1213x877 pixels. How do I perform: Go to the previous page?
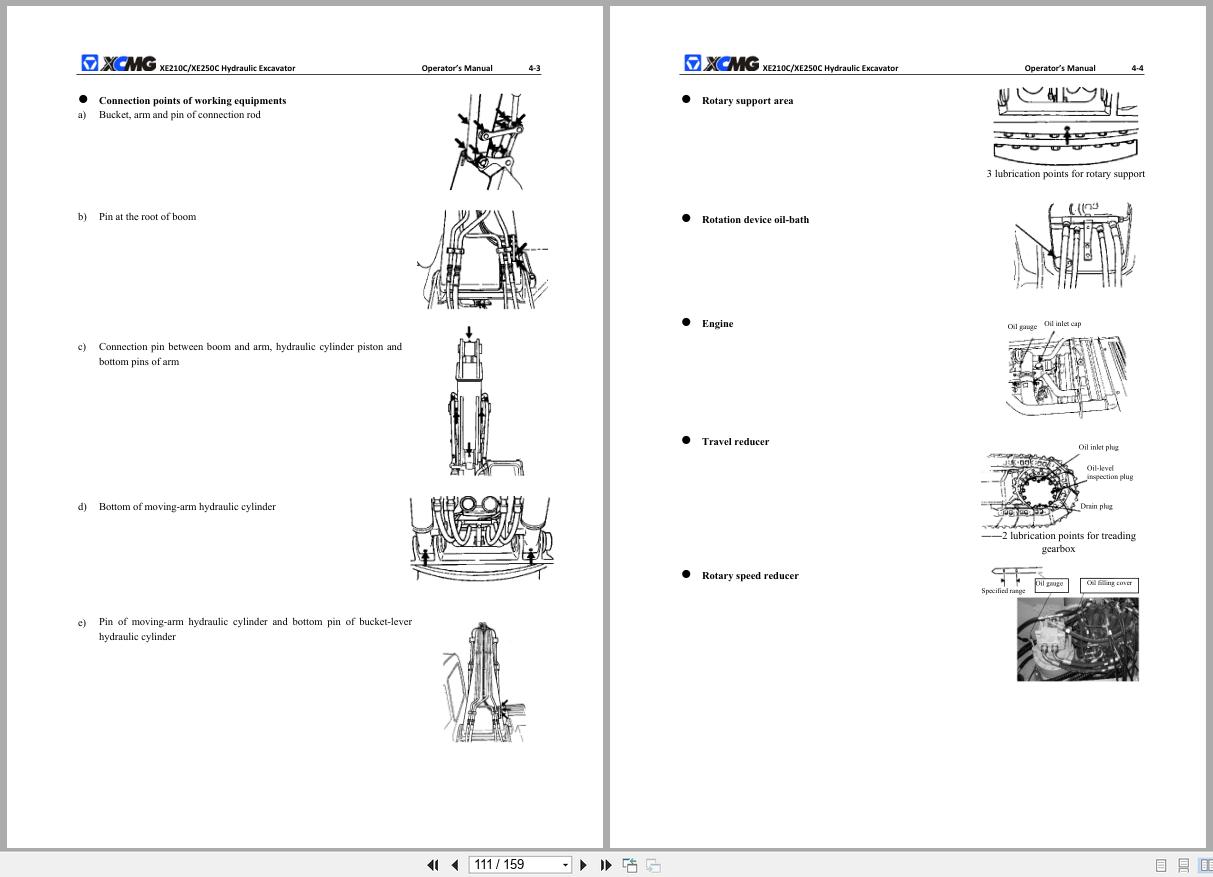point(455,865)
